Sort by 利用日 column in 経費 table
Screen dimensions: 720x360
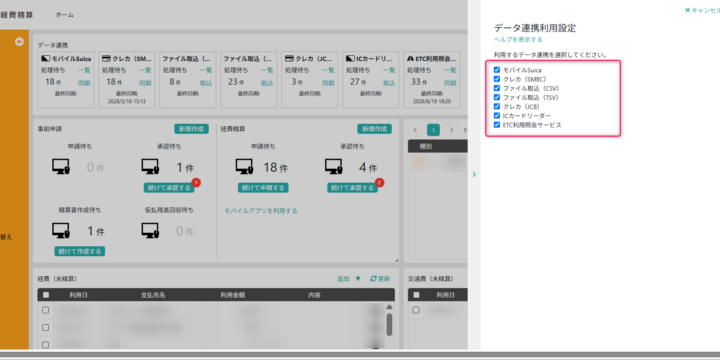pos(78,295)
